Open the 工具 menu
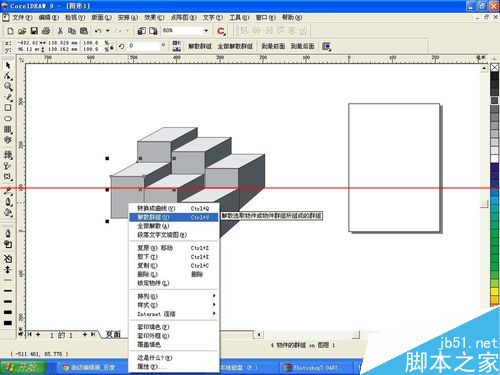Viewport: 500px width, 375px height. pos(239,17)
